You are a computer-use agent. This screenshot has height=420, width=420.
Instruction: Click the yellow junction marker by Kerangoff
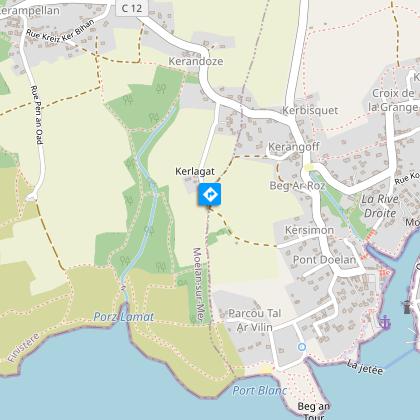pyautogui.click(x=309, y=167)
